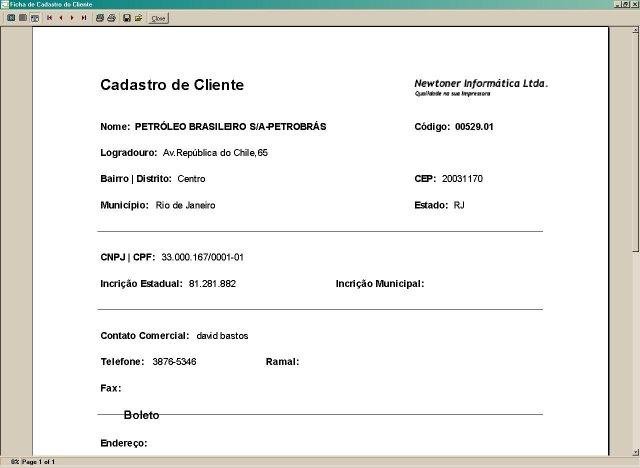The image size is (640, 468).
Task: Click the 'Cadastro de Cliente' heading
Action: tap(172, 85)
